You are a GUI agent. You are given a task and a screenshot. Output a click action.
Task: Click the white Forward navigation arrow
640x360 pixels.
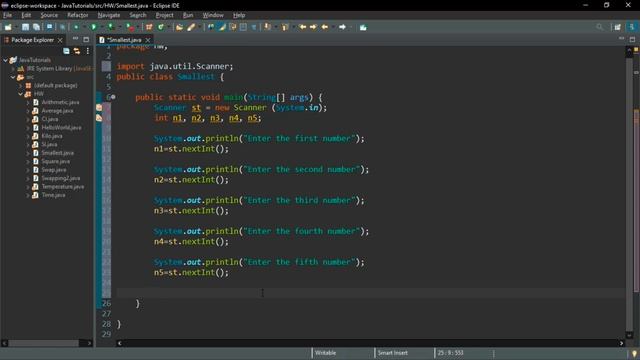[x=342, y=27]
